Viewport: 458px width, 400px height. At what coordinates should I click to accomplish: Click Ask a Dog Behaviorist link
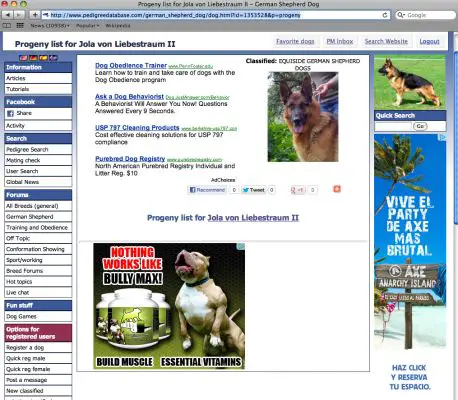[x=129, y=97]
